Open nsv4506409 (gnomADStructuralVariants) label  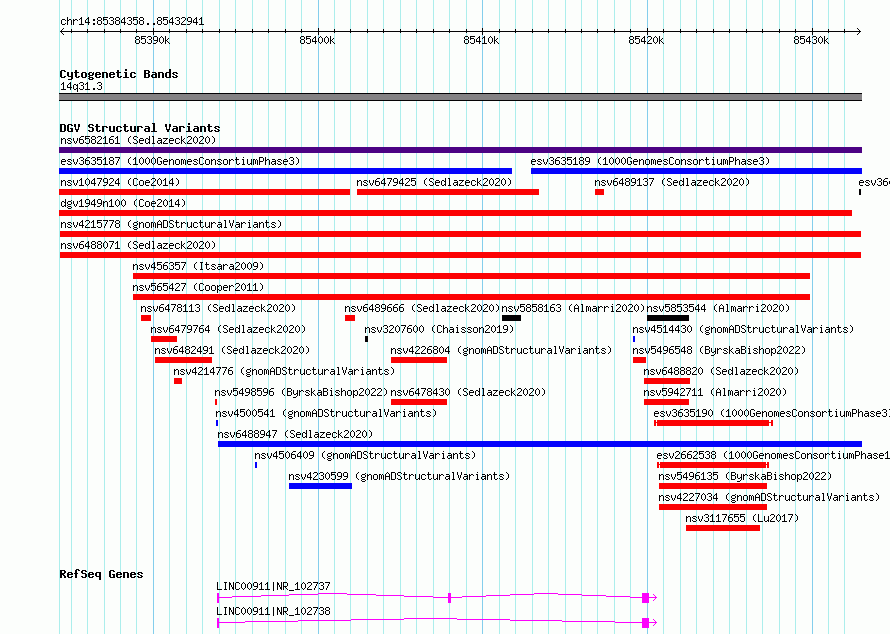point(365,455)
